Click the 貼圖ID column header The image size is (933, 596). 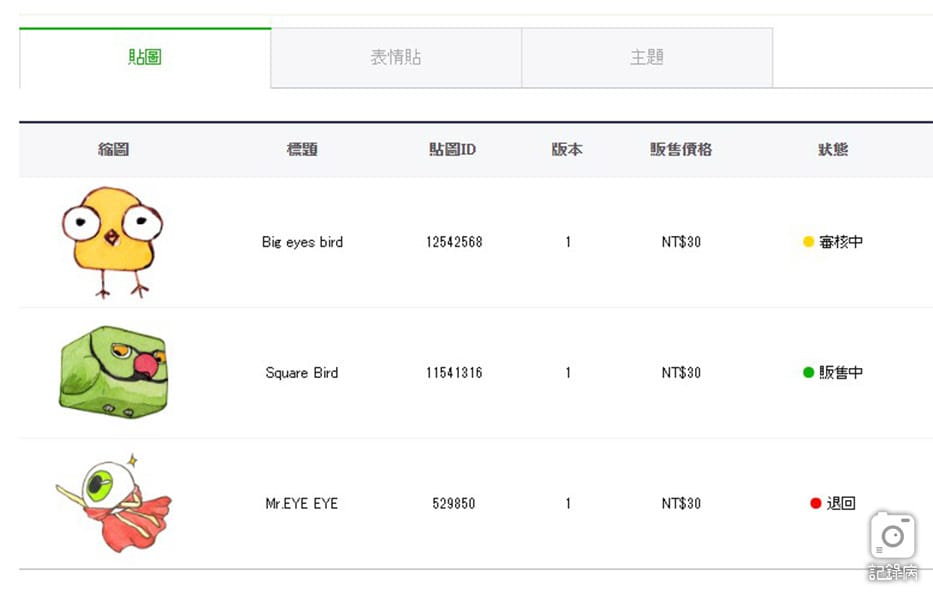(x=453, y=149)
